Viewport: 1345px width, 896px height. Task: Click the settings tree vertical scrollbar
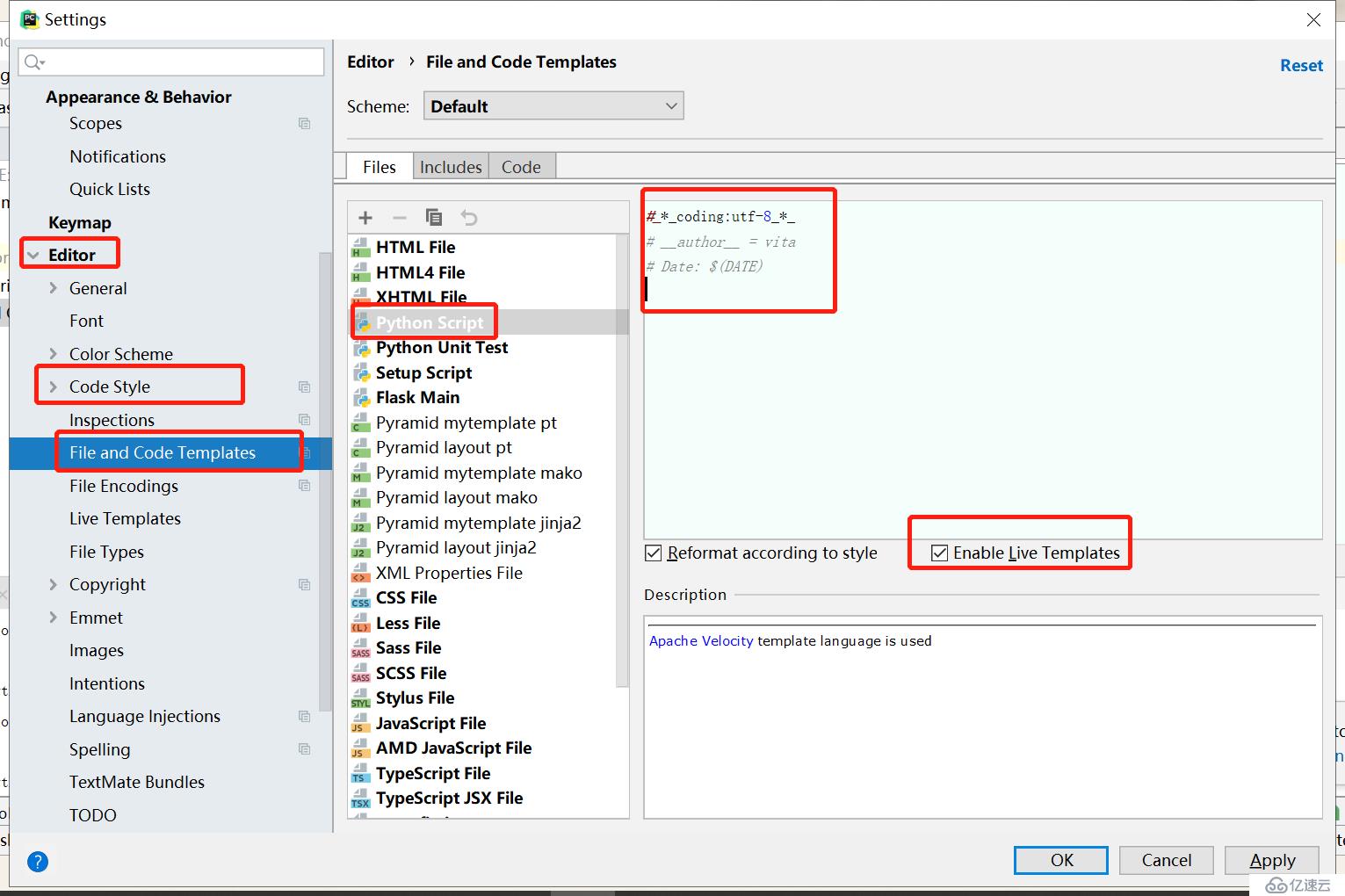click(326, 481)
